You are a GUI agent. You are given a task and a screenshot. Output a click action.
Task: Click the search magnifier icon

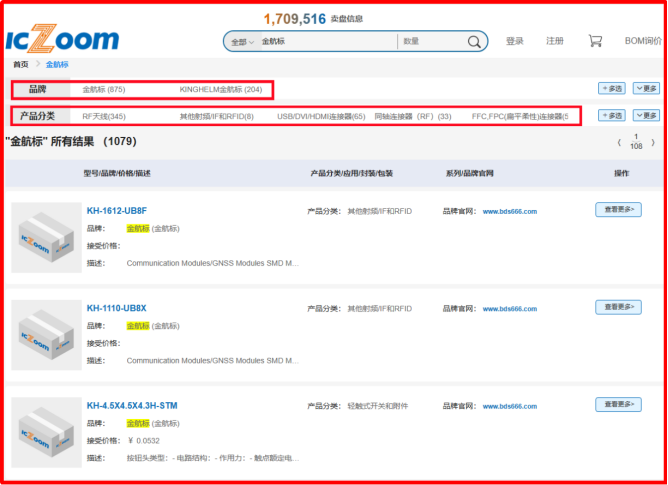coord(474,42)
